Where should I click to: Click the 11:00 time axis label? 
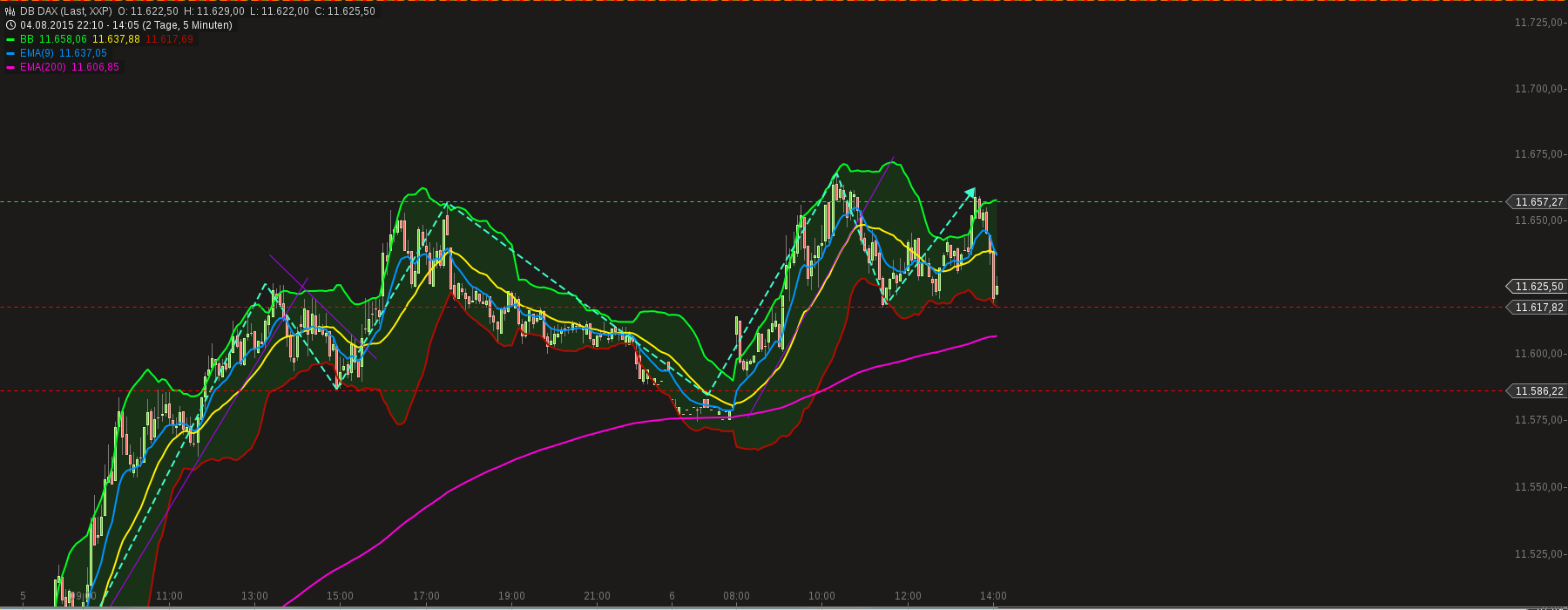pyautogui.click(x=169, y=596)
